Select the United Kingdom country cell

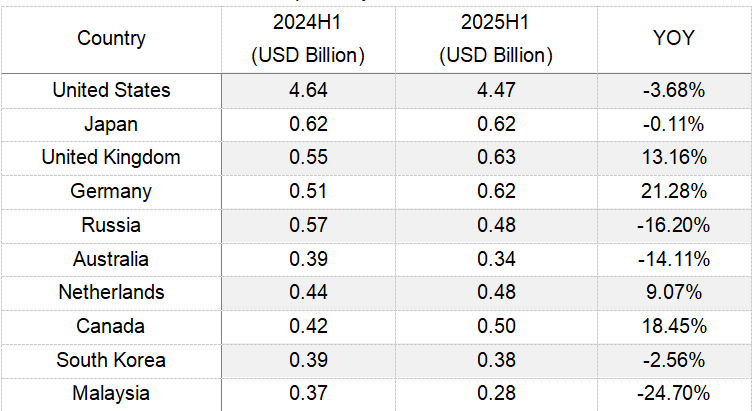(x=111, y=158)
